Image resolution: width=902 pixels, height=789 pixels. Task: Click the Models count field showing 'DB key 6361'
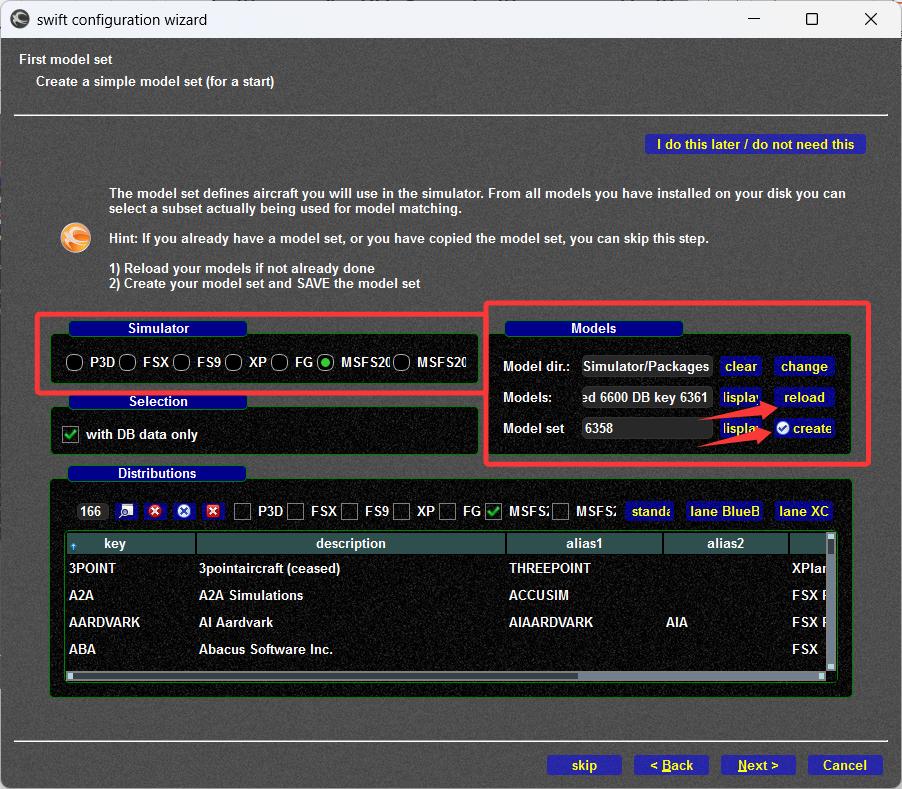click(x=647, y=397)
